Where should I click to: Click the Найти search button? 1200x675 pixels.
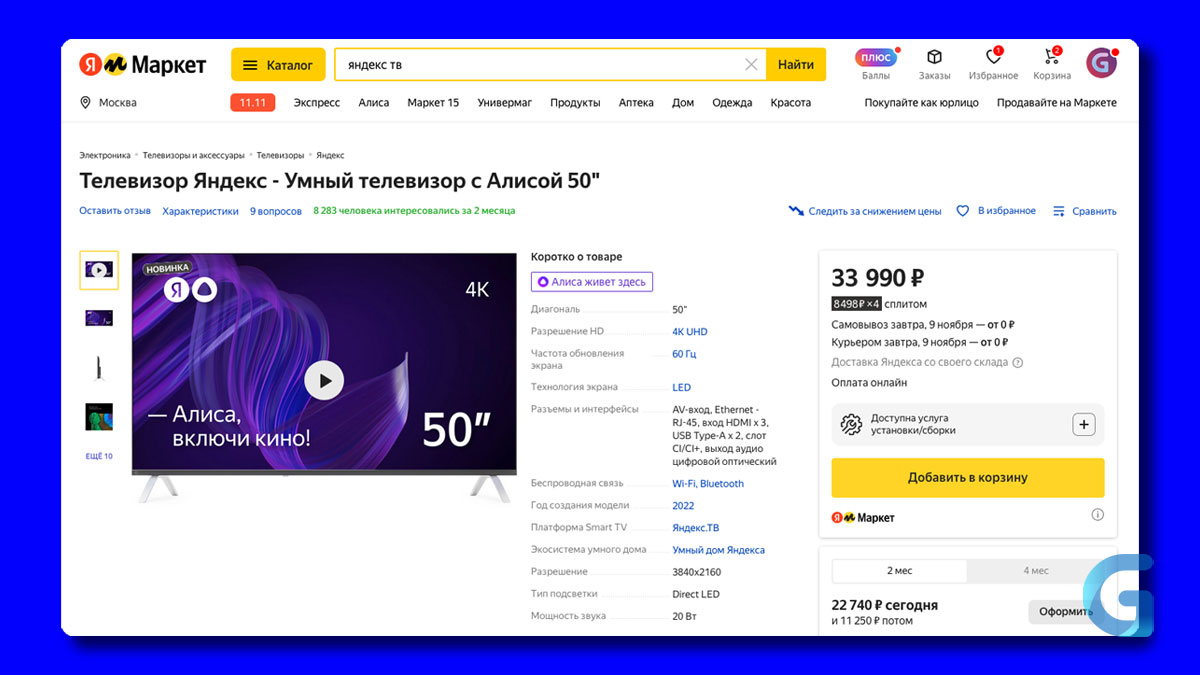pos(796,65)
